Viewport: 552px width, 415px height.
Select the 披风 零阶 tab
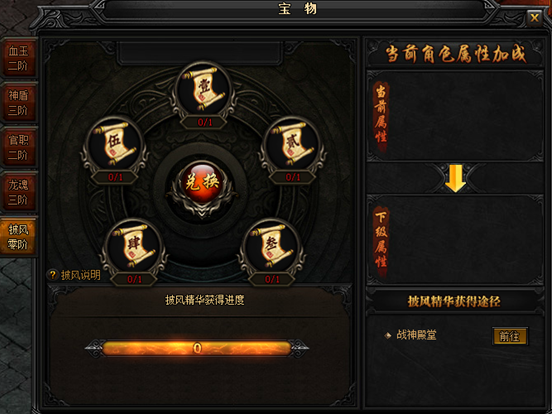(x=19, y=237)
